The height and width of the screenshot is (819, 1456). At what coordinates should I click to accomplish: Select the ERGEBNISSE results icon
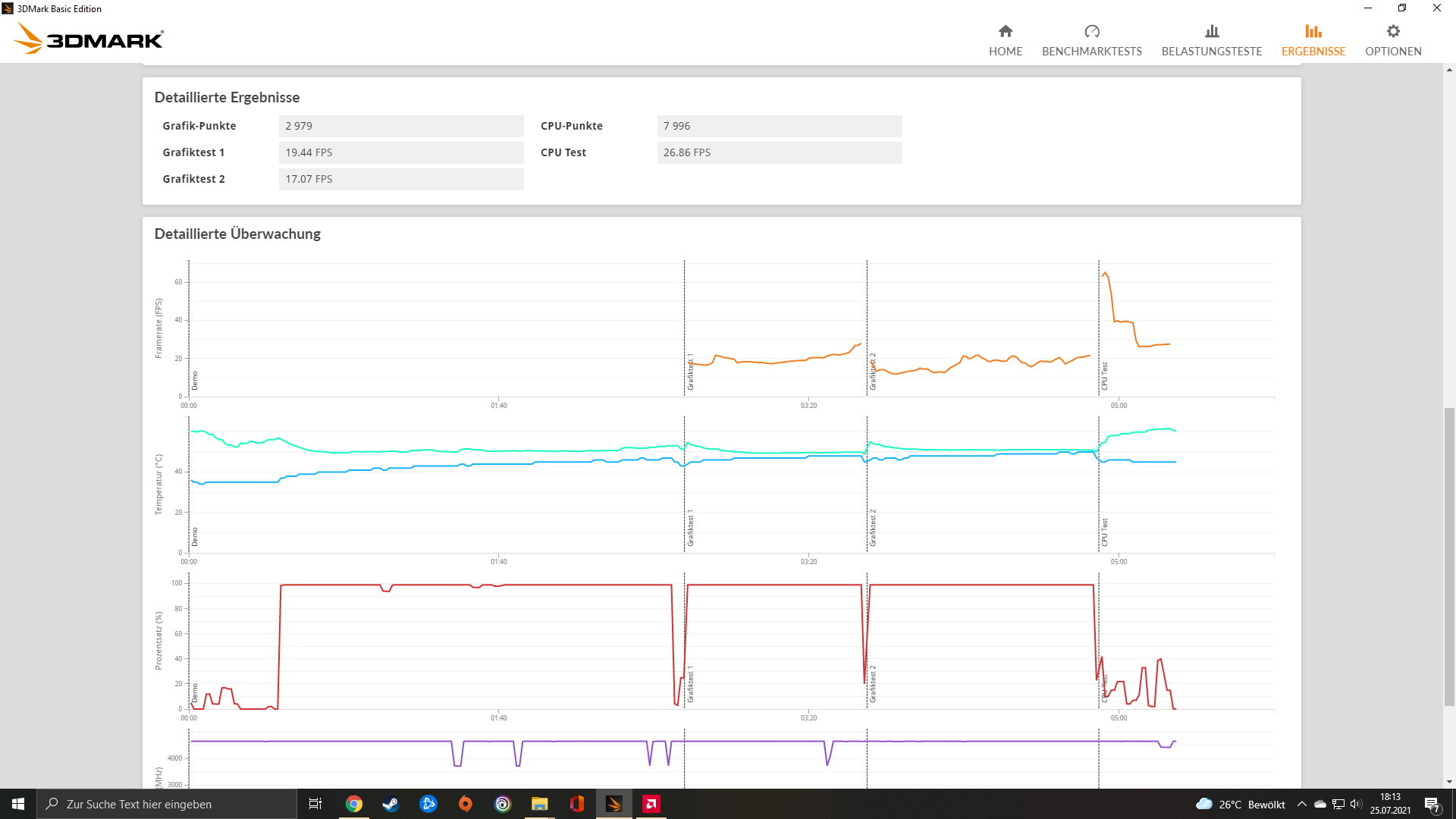1313,31
